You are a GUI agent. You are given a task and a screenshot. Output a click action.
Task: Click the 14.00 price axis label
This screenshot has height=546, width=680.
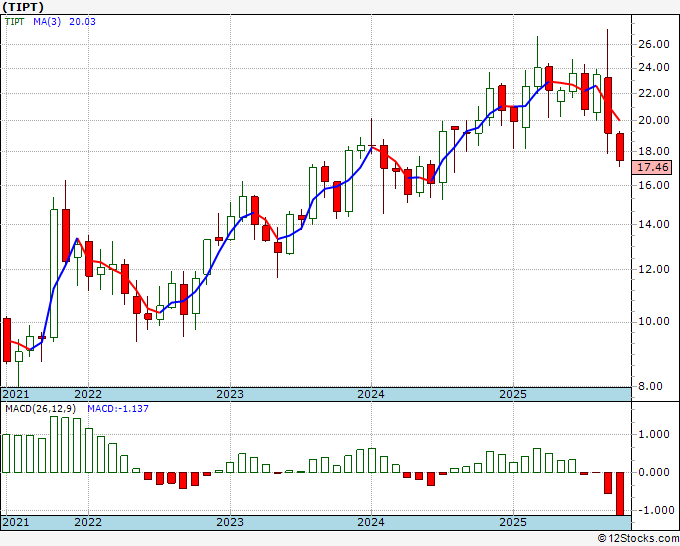pos(654,224)
